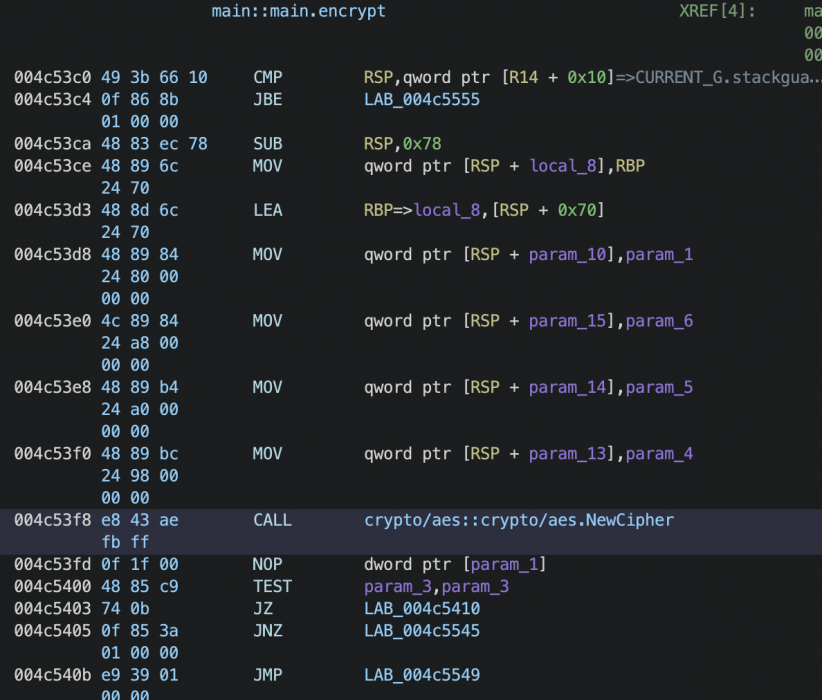The image size is (822, 700).
Task: Follow the LAB_004c5545 jump destination
Action: pos(422,631)
